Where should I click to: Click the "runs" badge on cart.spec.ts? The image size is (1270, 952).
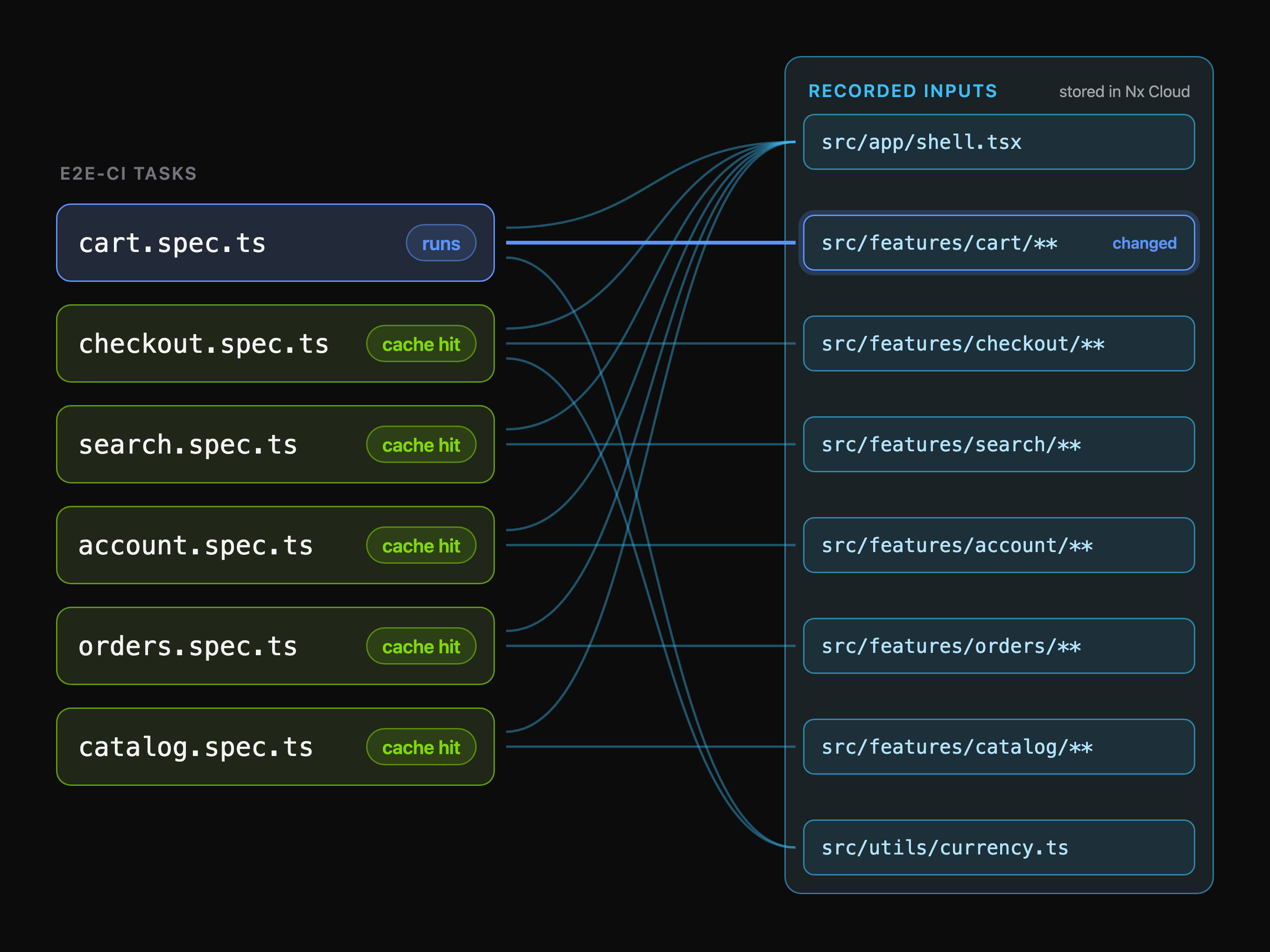(x=441, y=243)
